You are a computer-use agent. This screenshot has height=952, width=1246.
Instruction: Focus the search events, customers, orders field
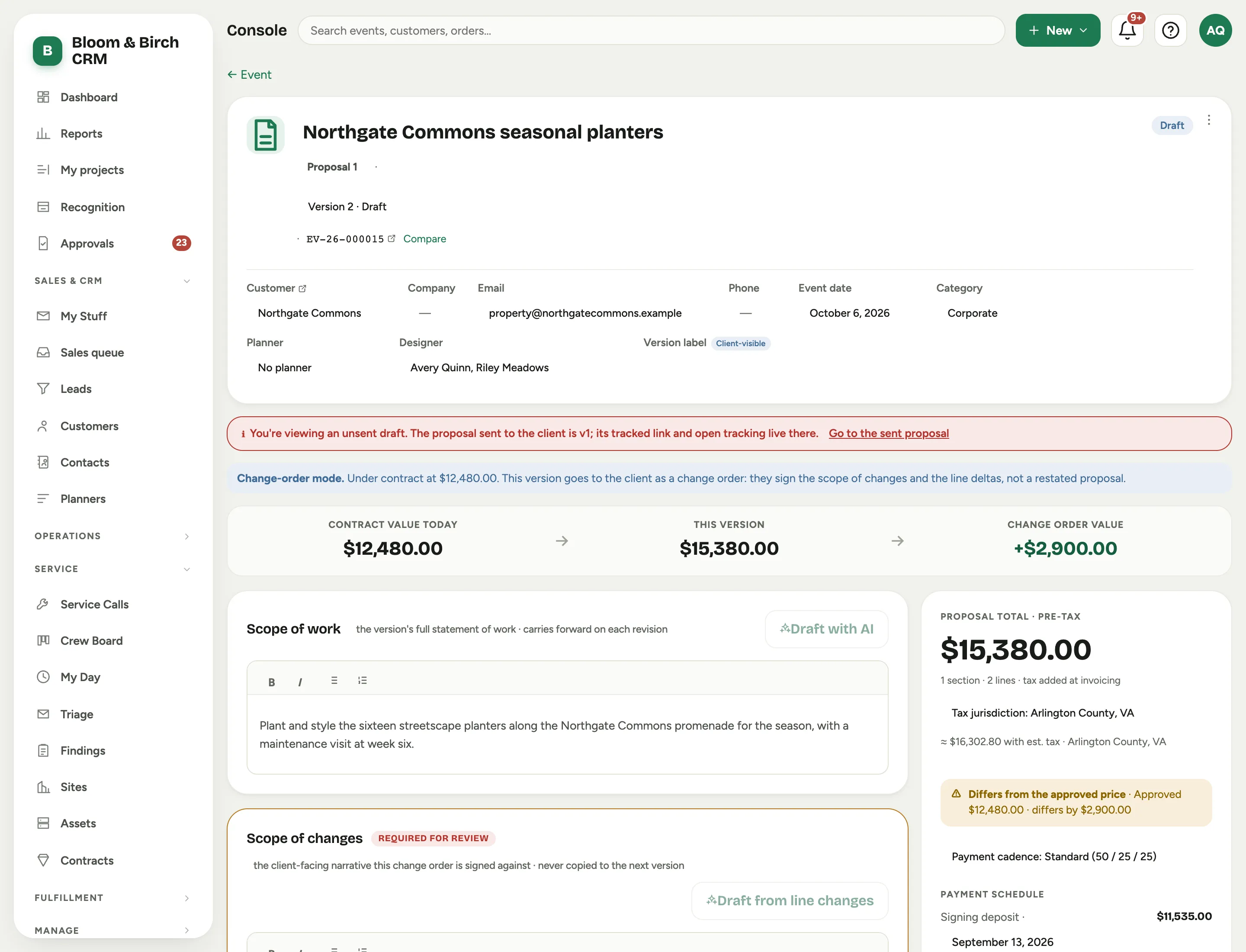651,30
